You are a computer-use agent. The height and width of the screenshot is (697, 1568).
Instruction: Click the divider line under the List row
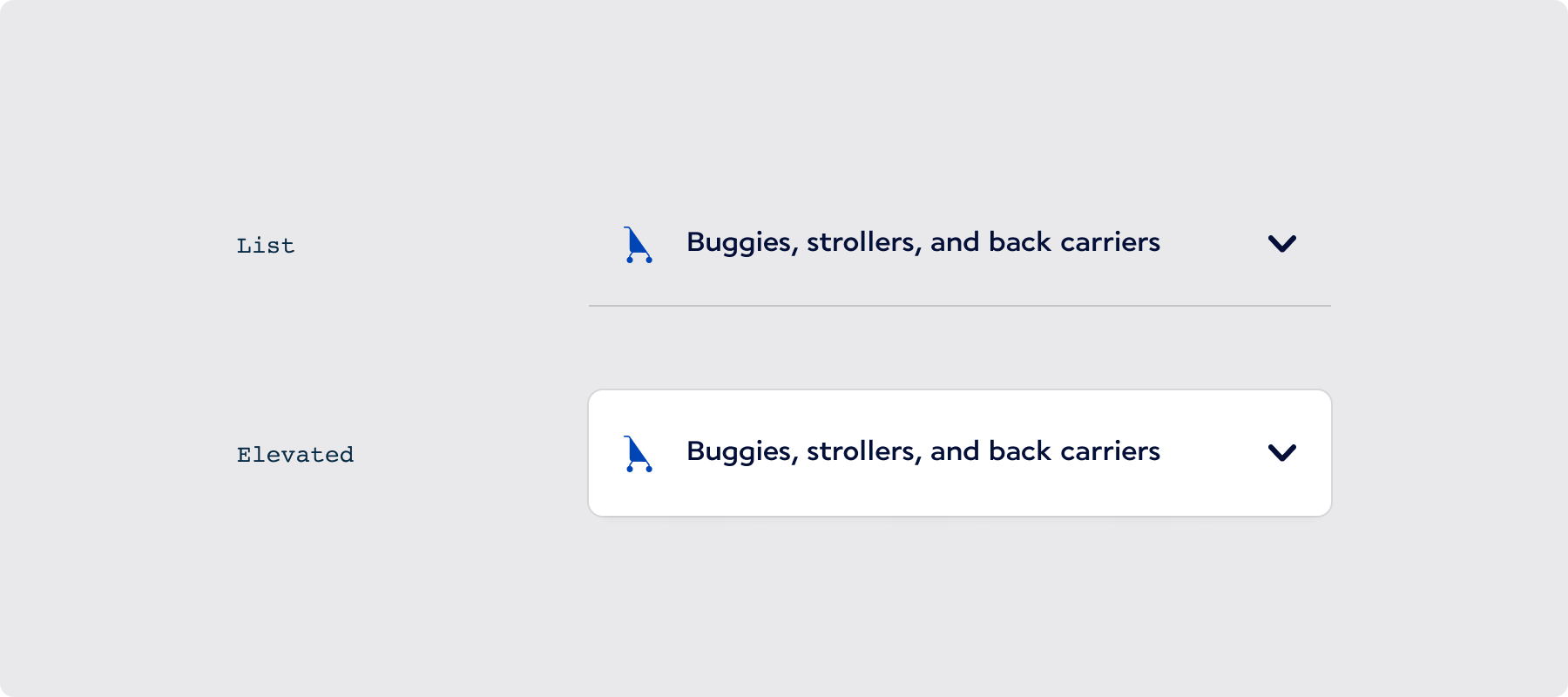959,306
